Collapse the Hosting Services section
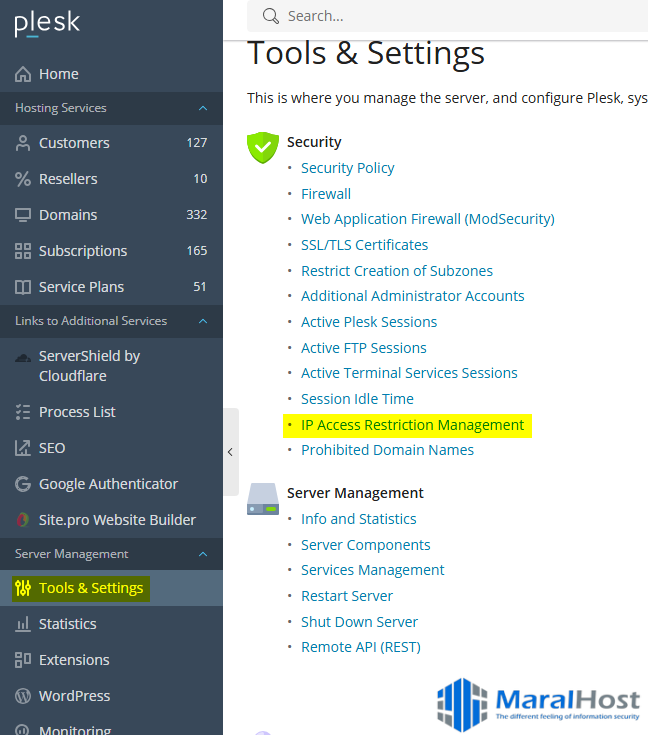The height and width of the screenshot is (735, 648). click(x=203, y=108)
